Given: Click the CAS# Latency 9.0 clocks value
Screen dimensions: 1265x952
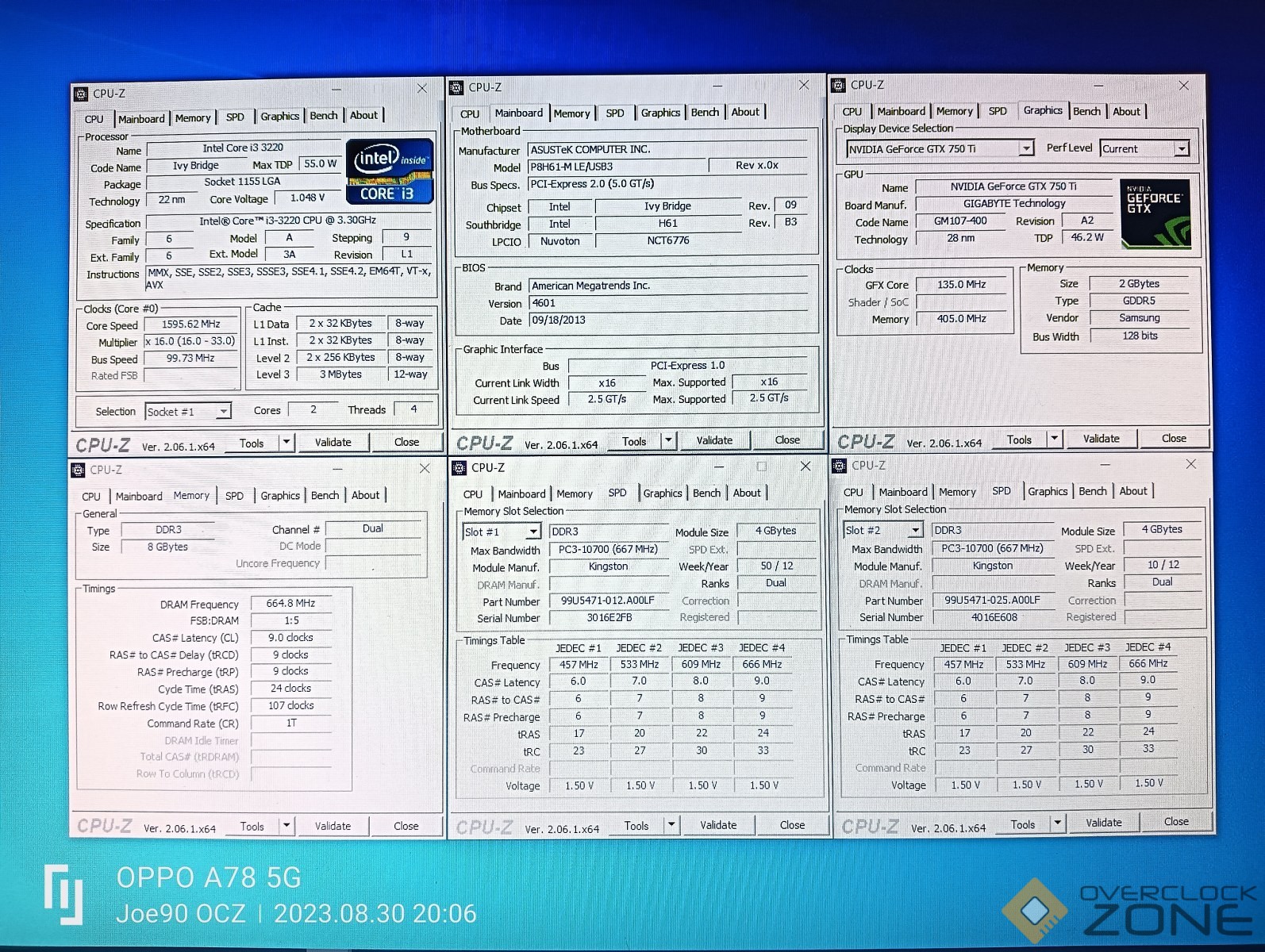Looking at the screenshot, I should point(290,638).
